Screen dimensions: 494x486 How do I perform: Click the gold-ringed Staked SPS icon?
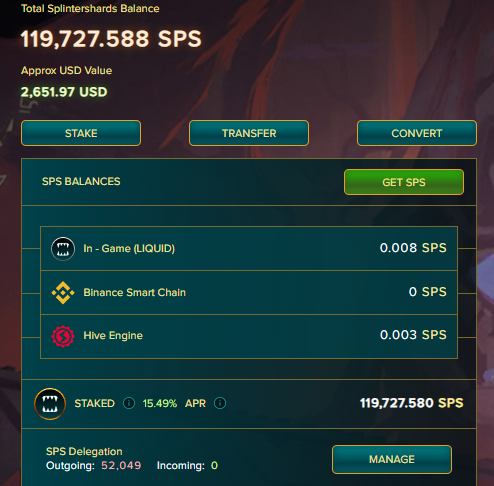50,404
